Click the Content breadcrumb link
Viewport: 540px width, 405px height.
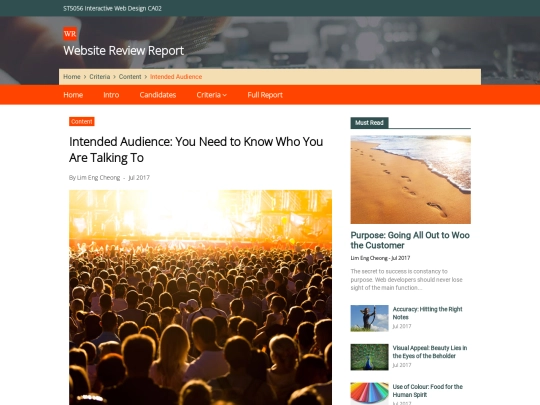point(130,77)
